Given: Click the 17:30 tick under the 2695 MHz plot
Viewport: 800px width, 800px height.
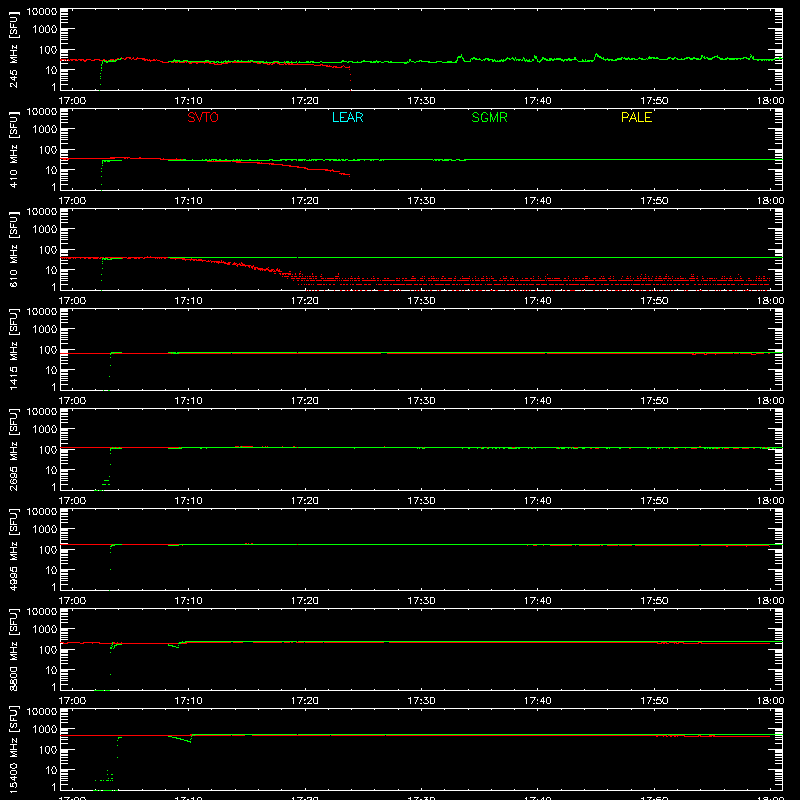Looking at the screenshot, I should (x=421, y=501).
